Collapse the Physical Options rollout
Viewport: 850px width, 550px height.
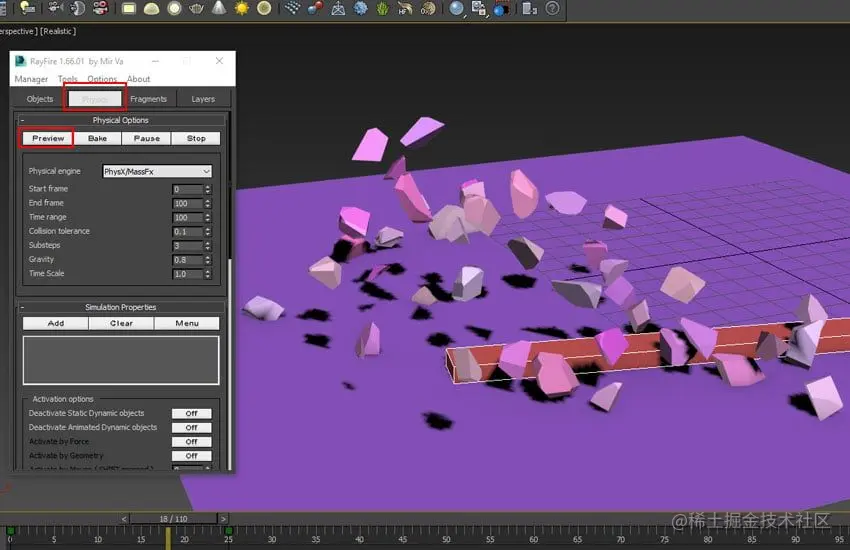[120, 120]
